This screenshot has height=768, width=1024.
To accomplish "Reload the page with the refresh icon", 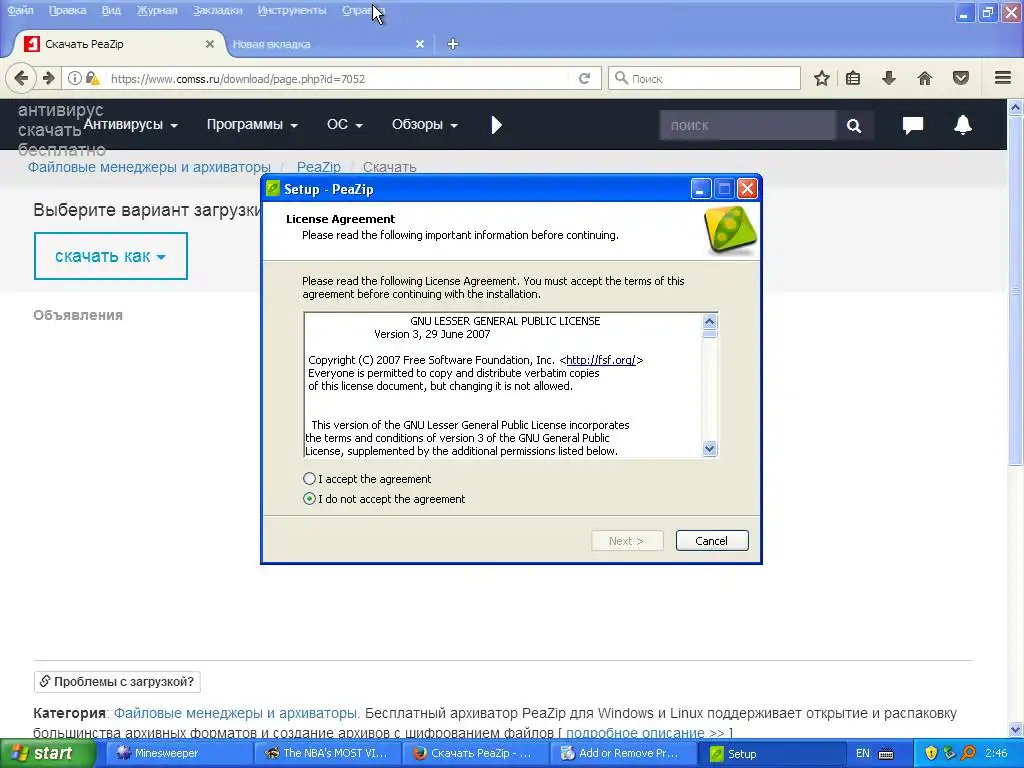I will pos(584,78).
